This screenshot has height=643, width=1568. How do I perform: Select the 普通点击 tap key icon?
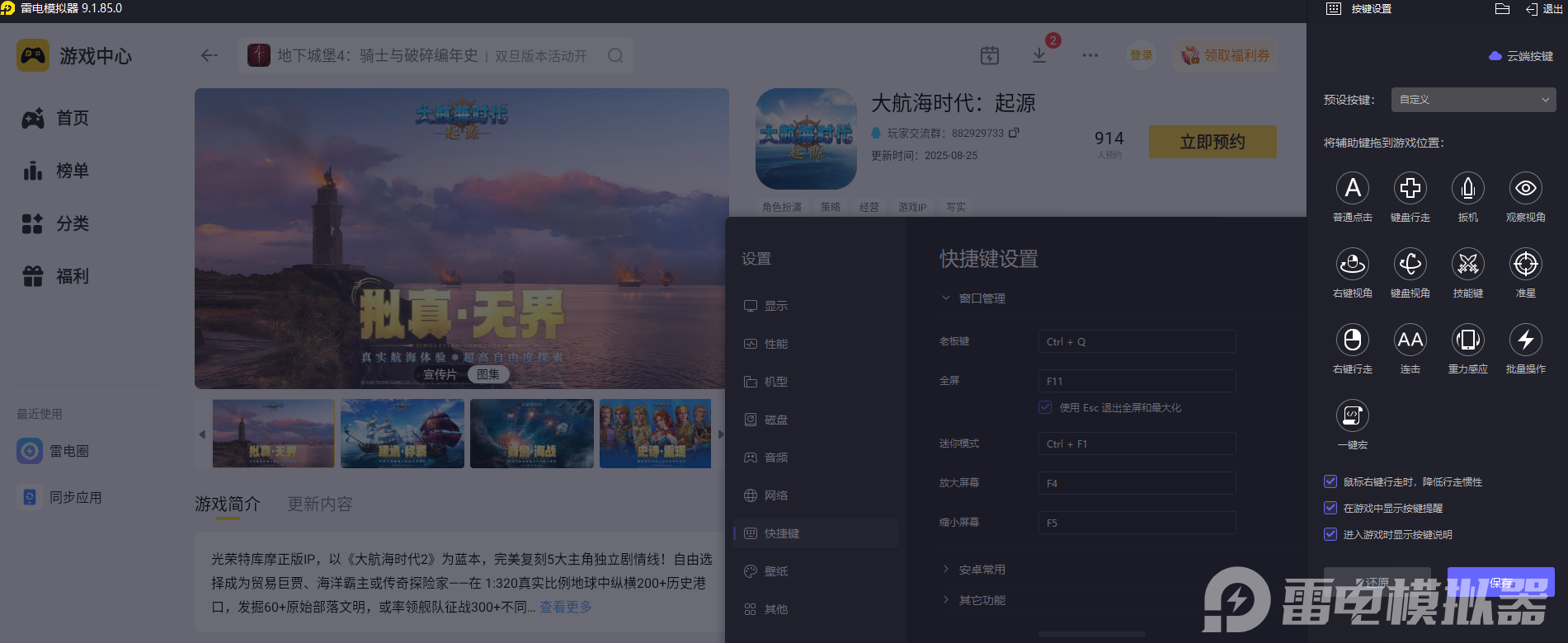[1352, 189]
